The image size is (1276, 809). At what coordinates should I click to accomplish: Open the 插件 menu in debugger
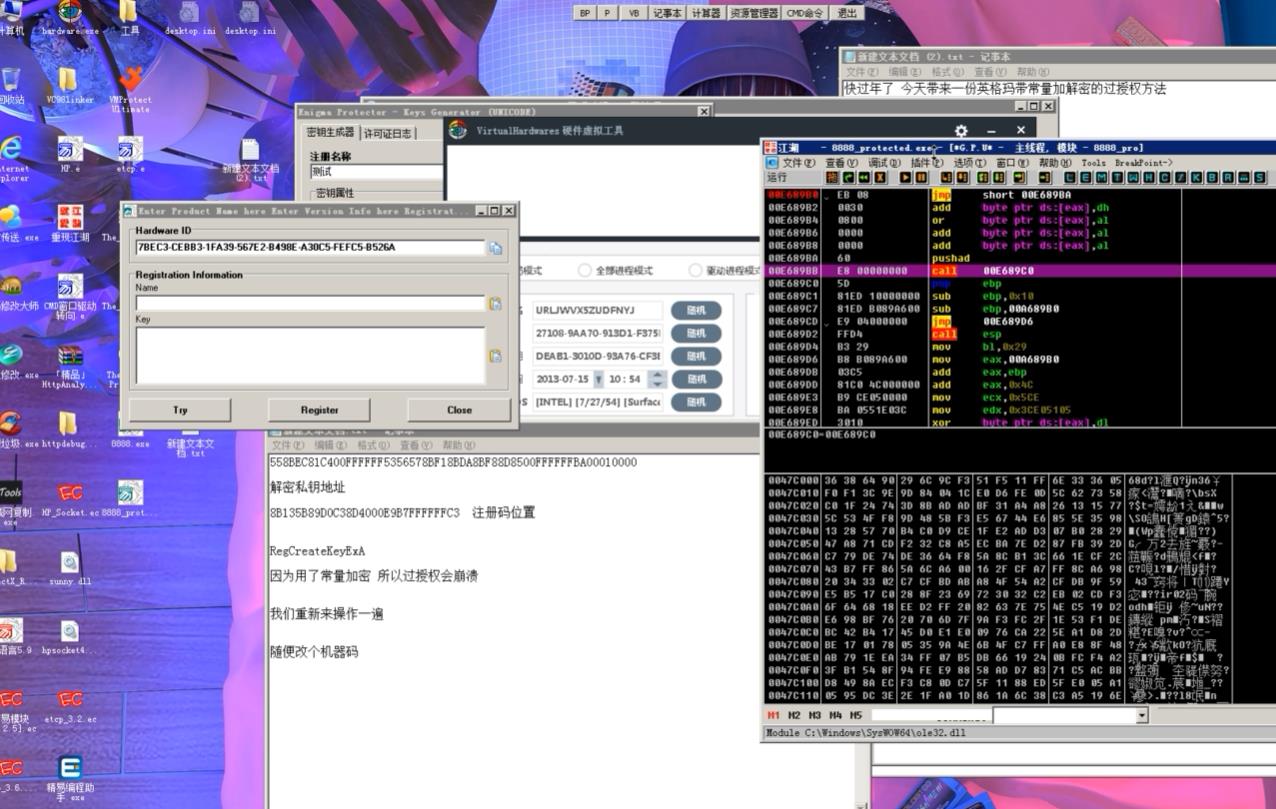pyautogui.click(x=926, y=163)
